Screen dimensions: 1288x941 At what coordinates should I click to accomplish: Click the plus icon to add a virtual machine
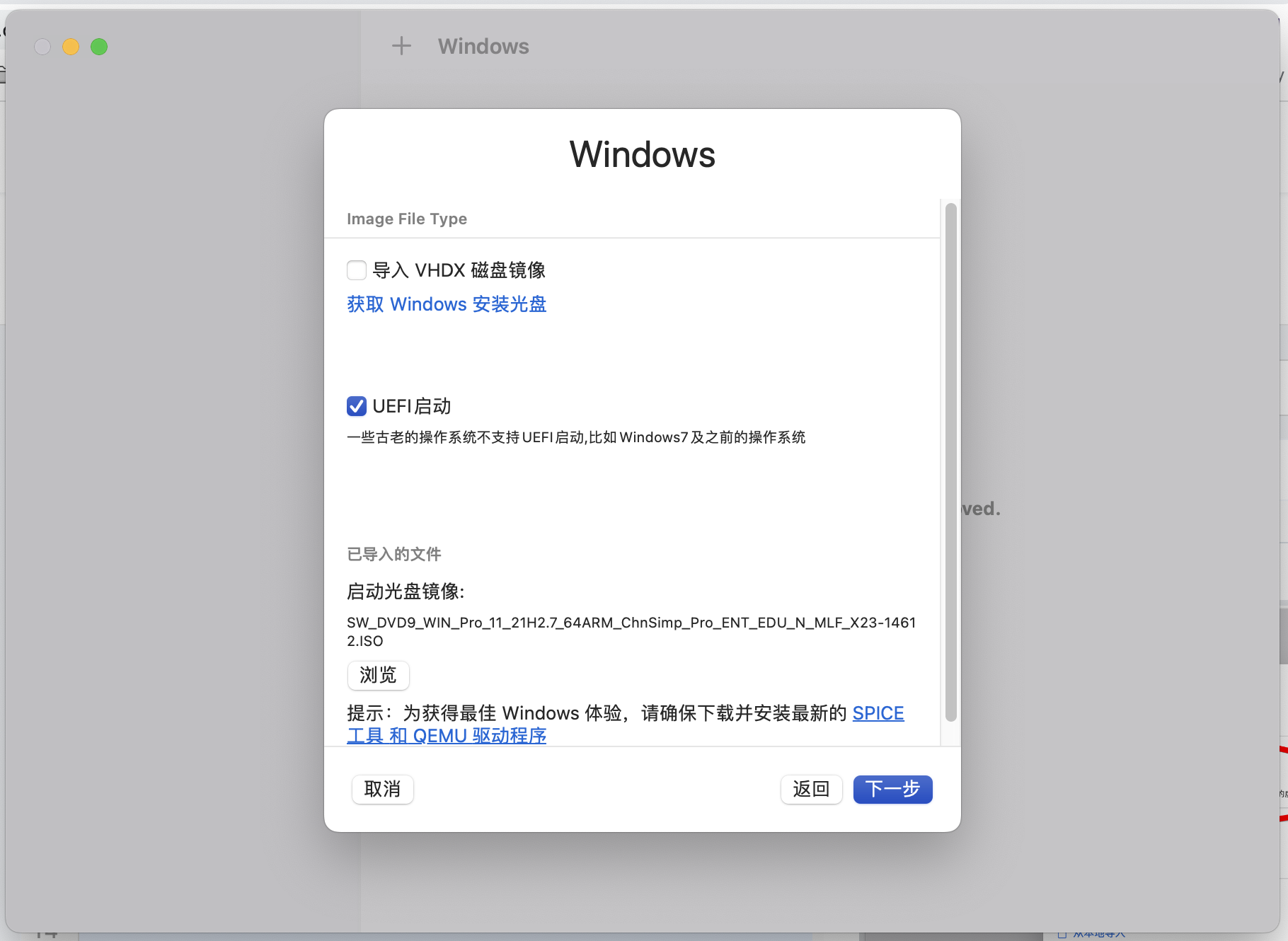tap(401, 46)
